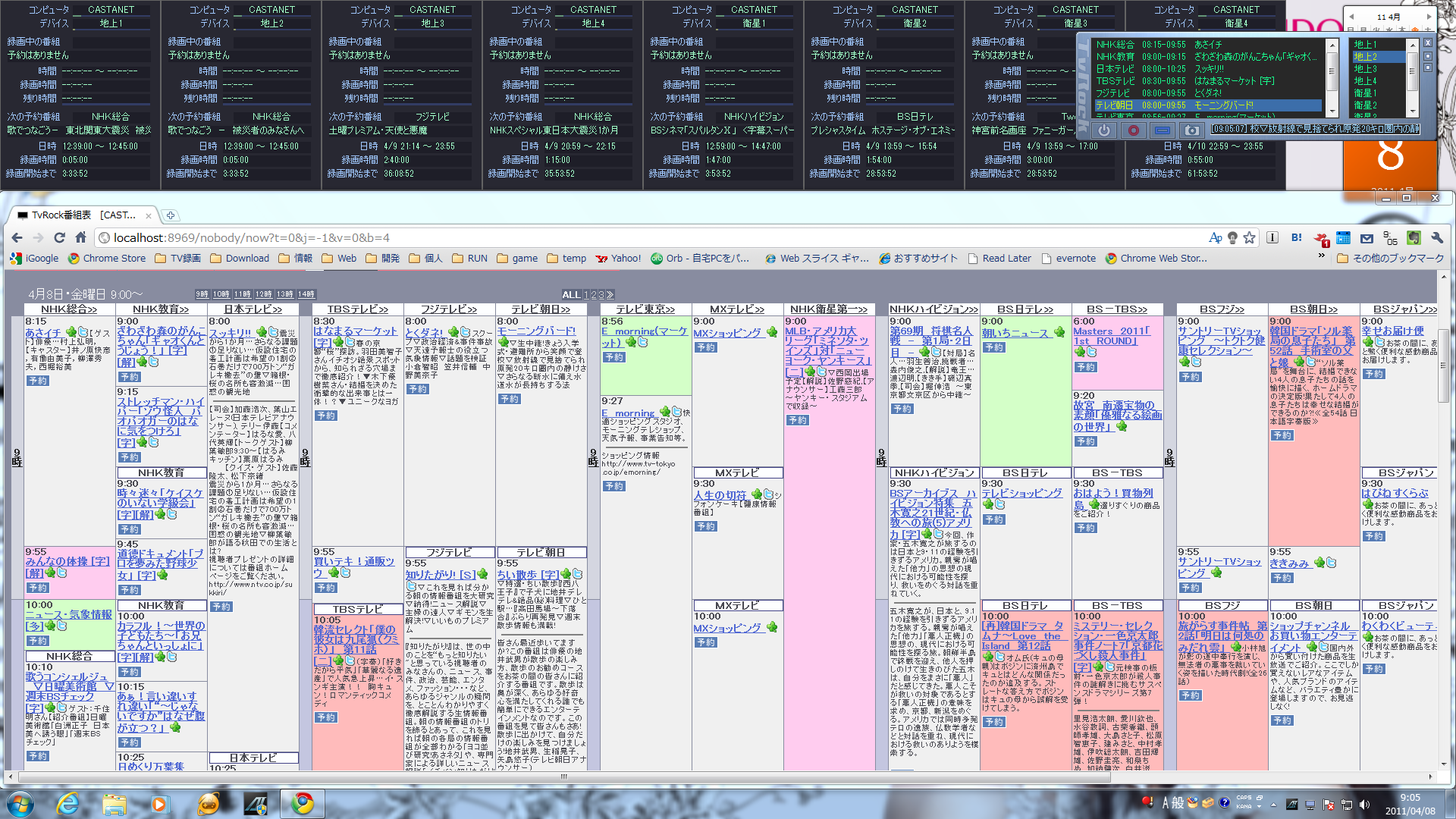The image size is (1456, 819).
Task: Open the あさイチ program link
Action: coord(43,332)
